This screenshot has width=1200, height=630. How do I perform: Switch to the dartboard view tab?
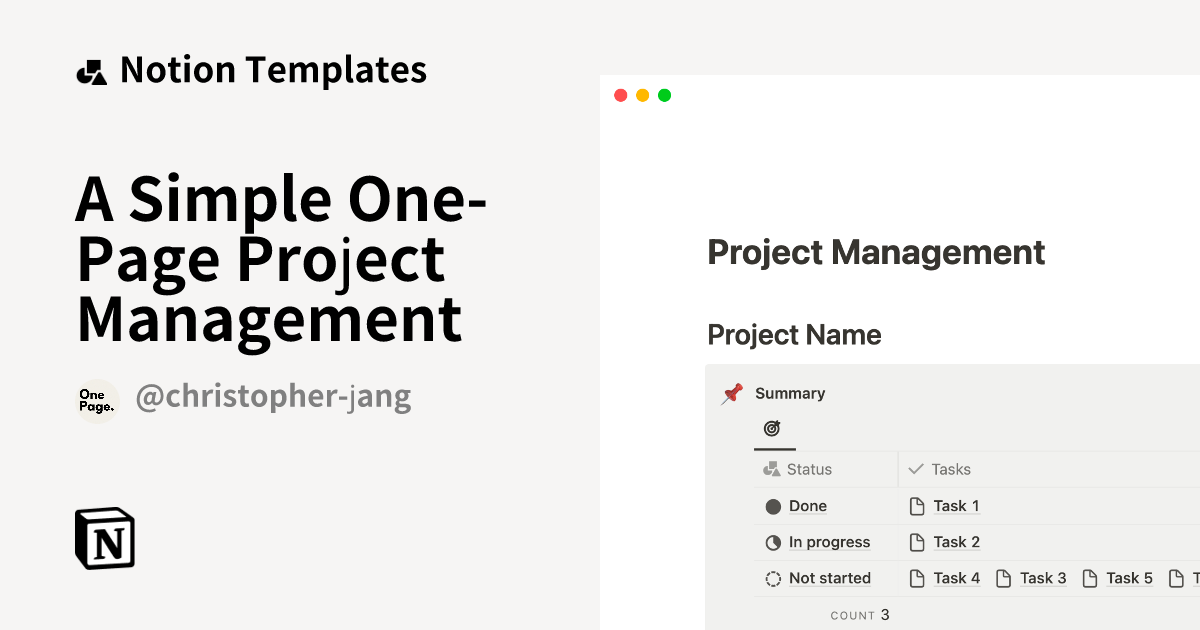(771, 430)
